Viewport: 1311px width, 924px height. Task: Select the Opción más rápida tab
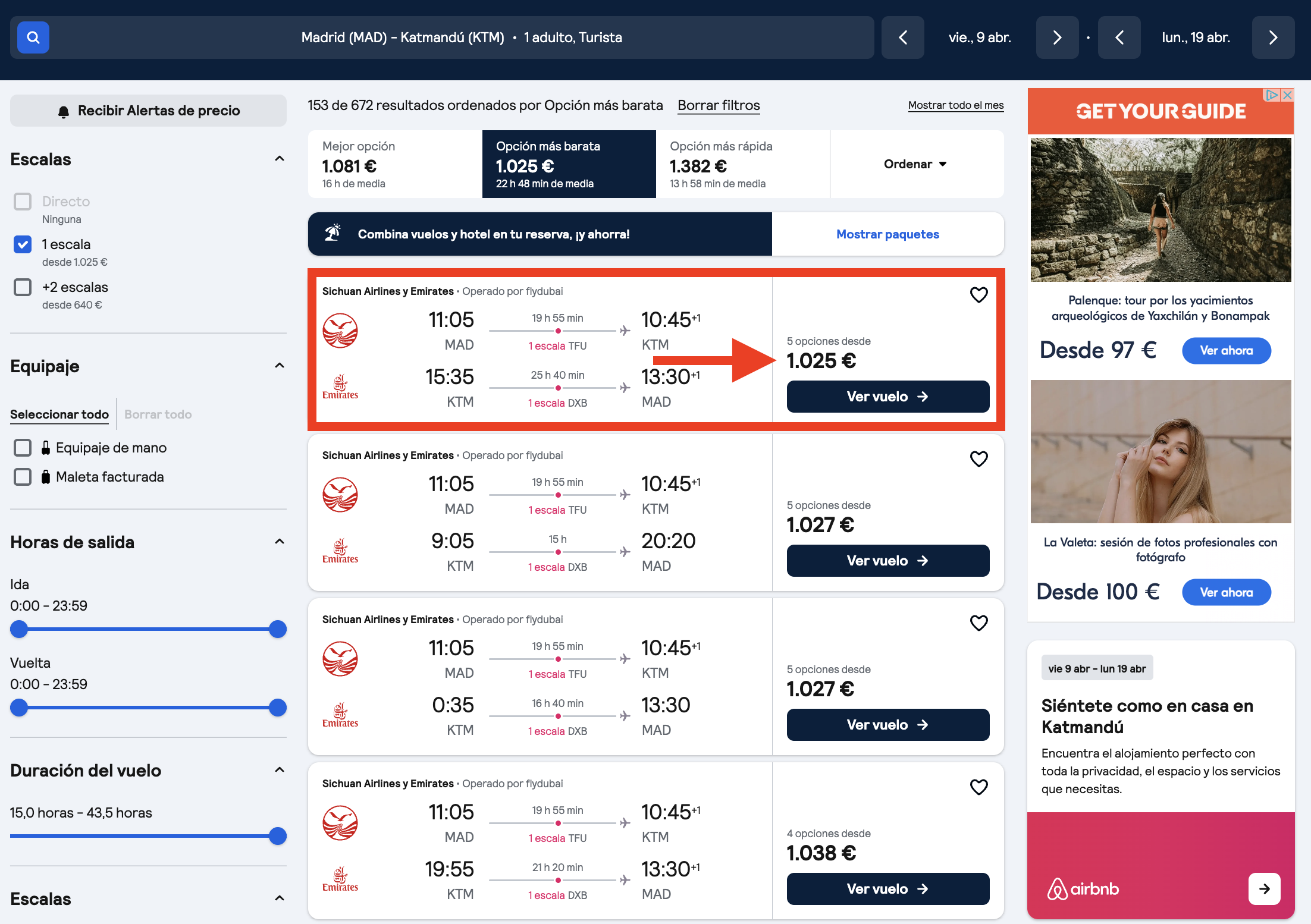(743, 164)
